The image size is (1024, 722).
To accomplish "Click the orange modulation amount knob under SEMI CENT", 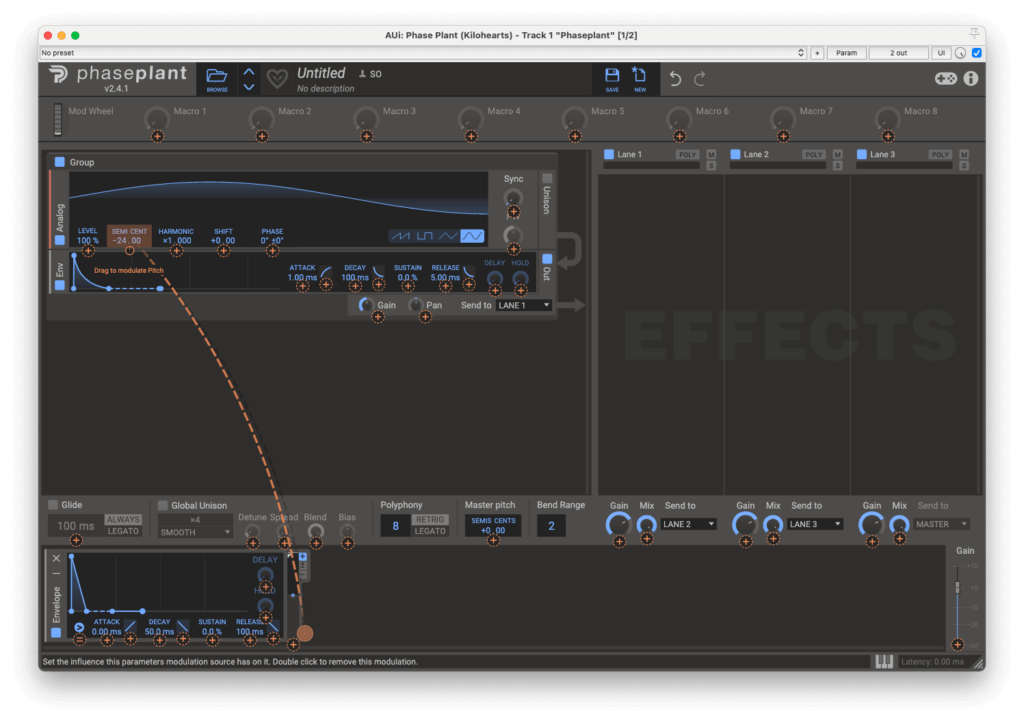I will (129, 251).
